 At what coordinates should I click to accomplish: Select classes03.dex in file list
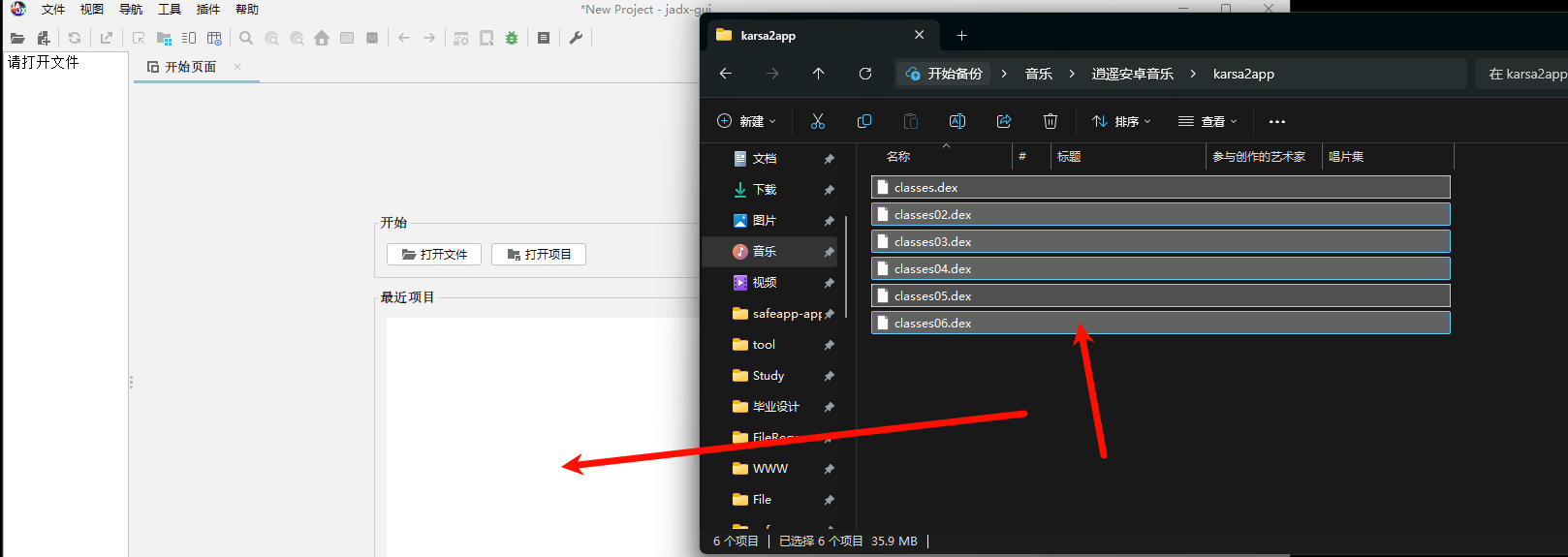(x=932, y=241)
